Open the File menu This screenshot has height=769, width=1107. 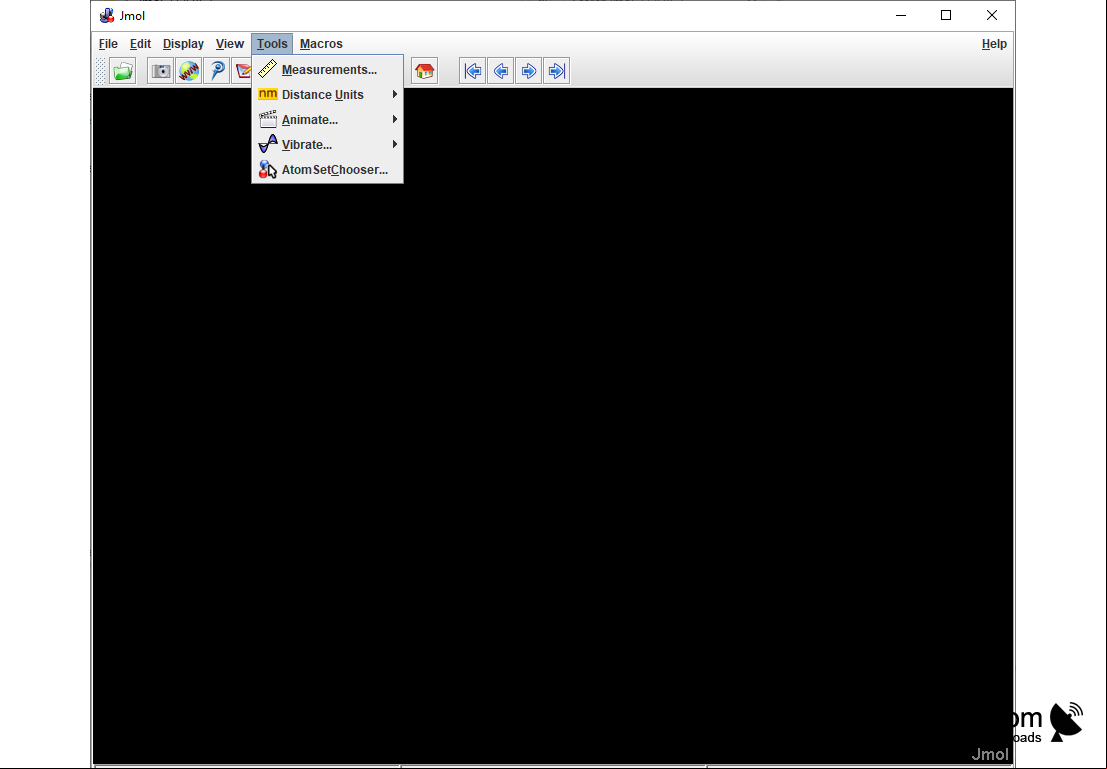pyautogui.click(x=108, y=44)
